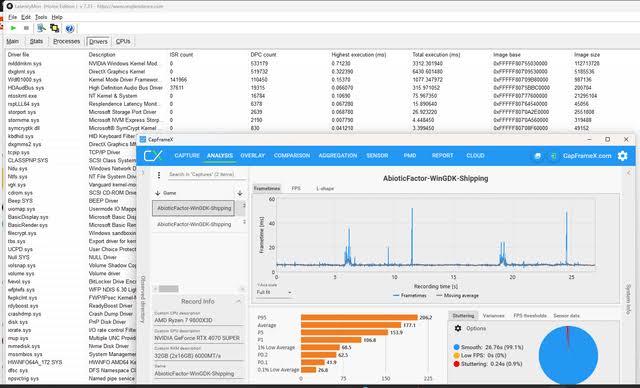The height and width of the screenshot is (388, 640).
Task: Open the File menu in LatencyMon
Action: click(13, 17)
